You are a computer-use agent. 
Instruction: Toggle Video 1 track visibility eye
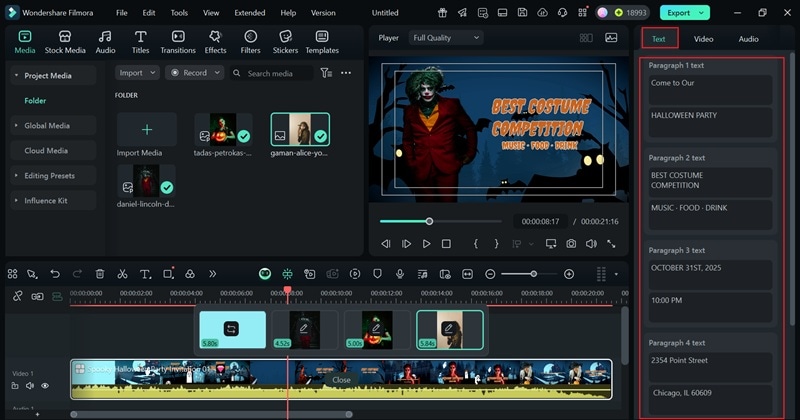[x=45, y=386]
